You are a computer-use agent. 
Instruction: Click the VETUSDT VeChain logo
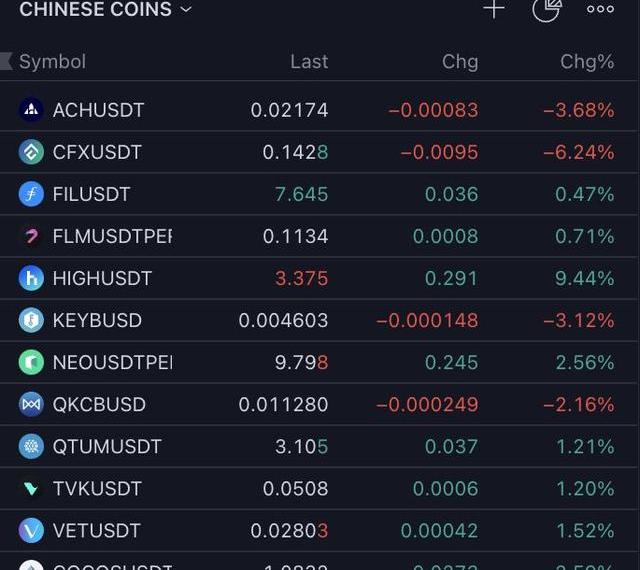31,530
